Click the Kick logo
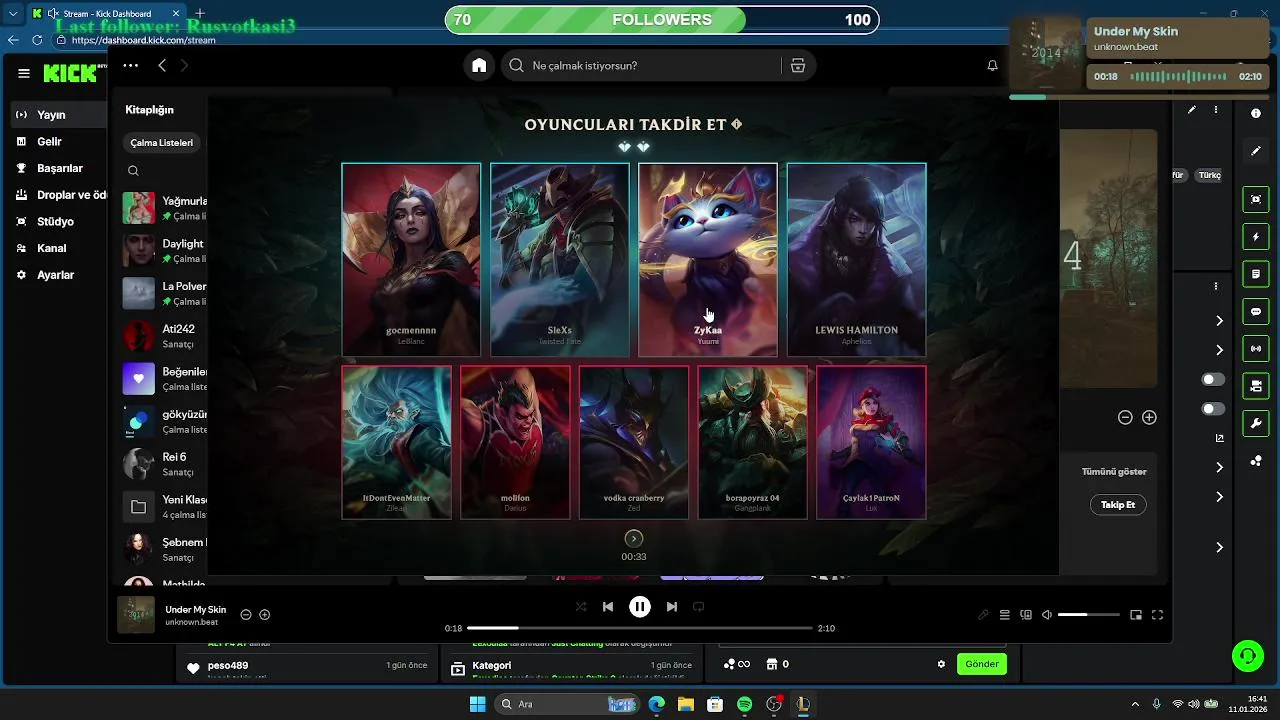This screenshot has width=1280, height=720. pyautogui.click(x=70, y=73)
